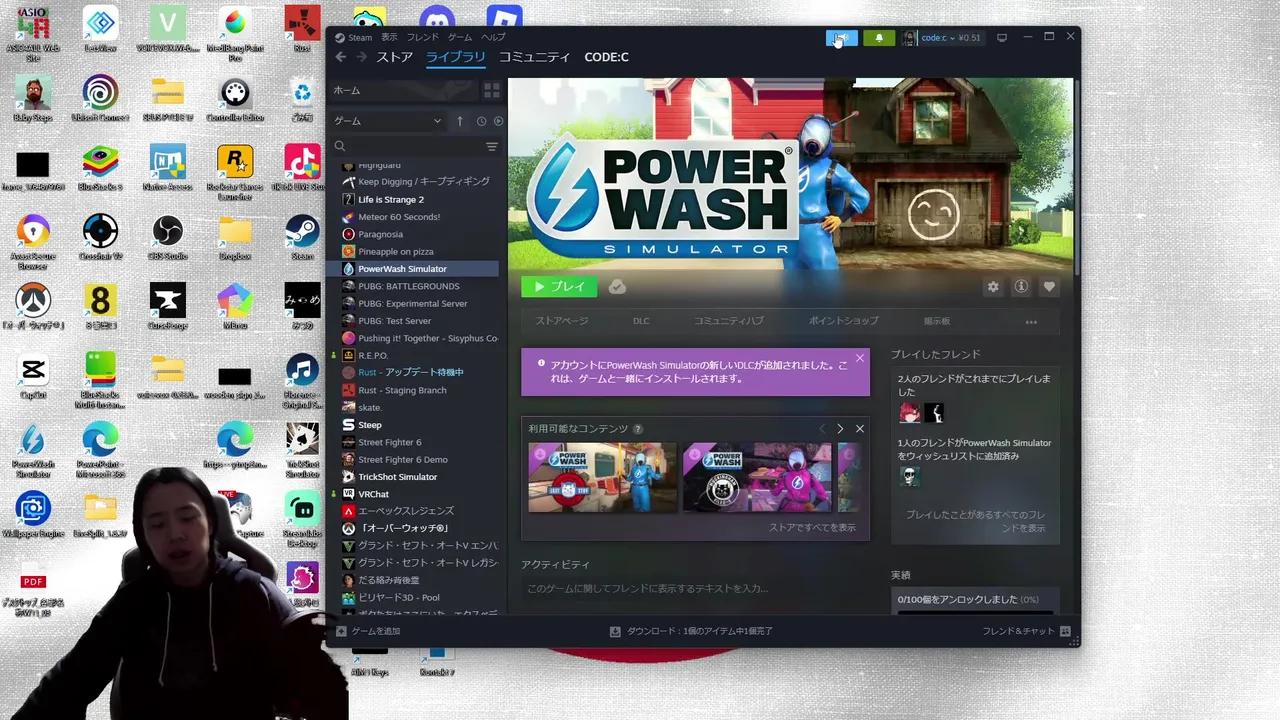The height and width of the screenshot is (720, 1280).
Task: Close the available content panel
Action: coord(859,429)
